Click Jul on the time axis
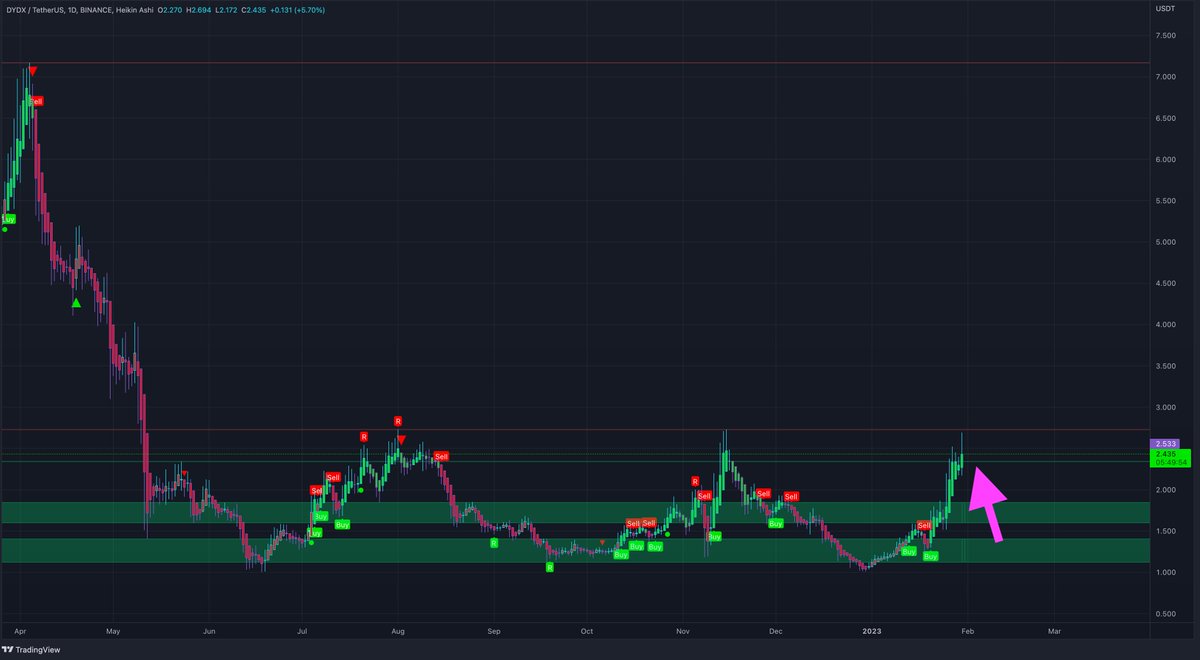Screen dimensions: 1200x660 pos(301,632)
